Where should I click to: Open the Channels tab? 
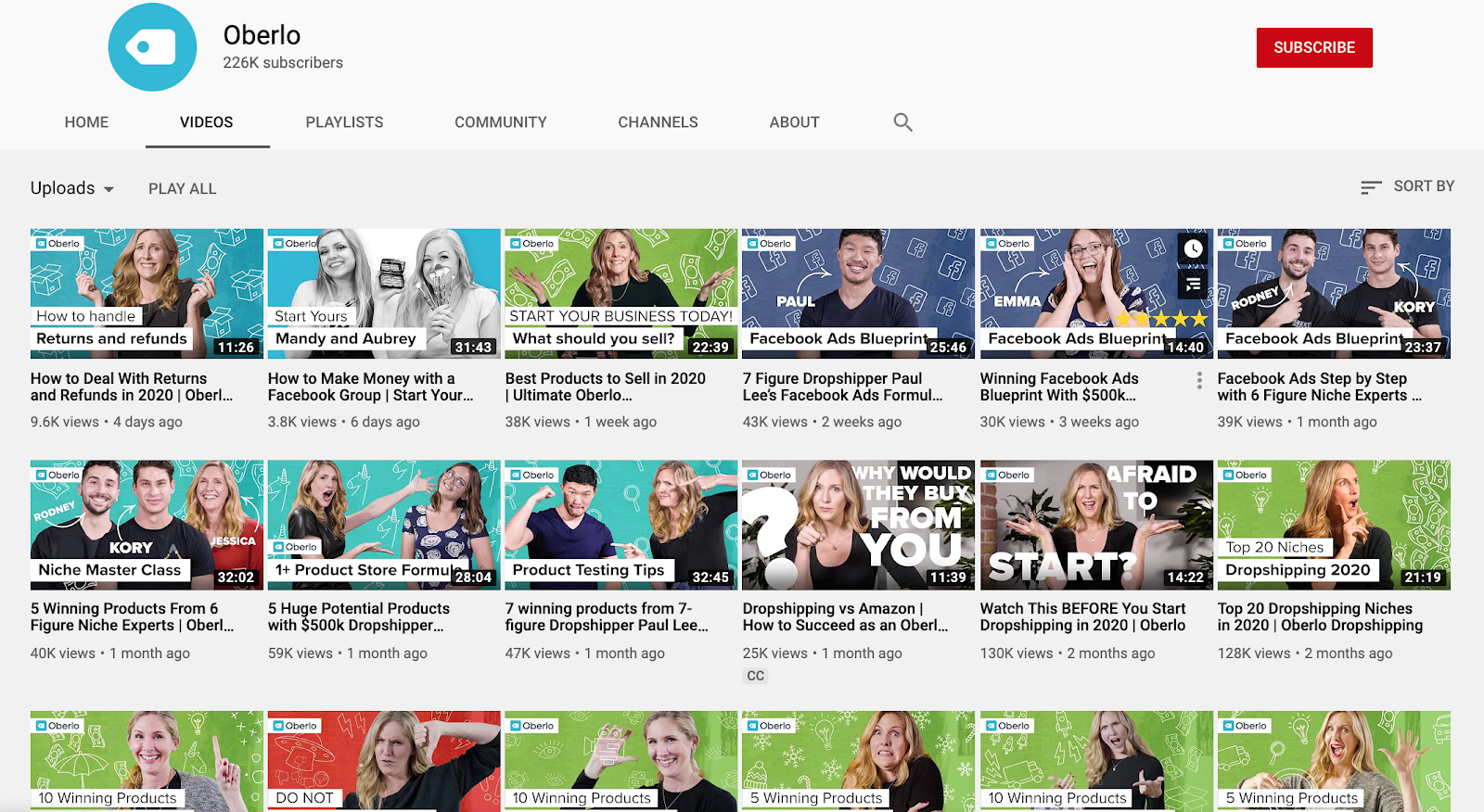click(659, 122)
